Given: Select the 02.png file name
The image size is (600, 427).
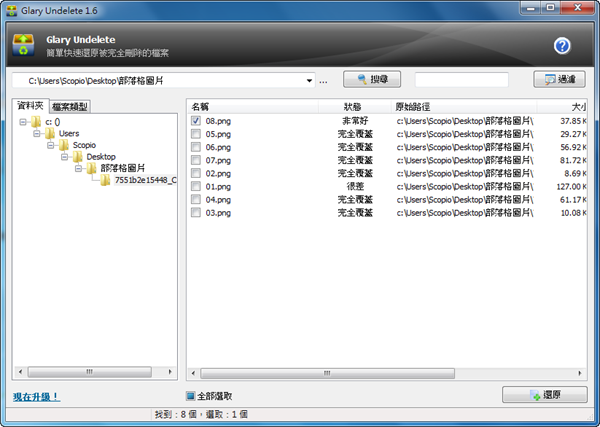Looking at the screenshot, I should [x=218, y=173].
